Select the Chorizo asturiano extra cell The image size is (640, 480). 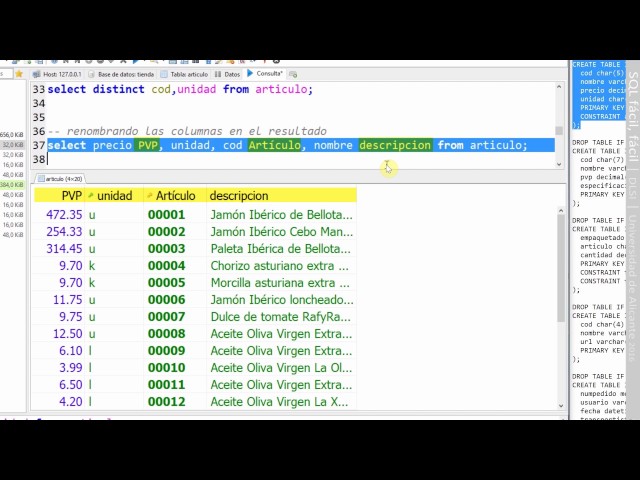click(281, 266)
